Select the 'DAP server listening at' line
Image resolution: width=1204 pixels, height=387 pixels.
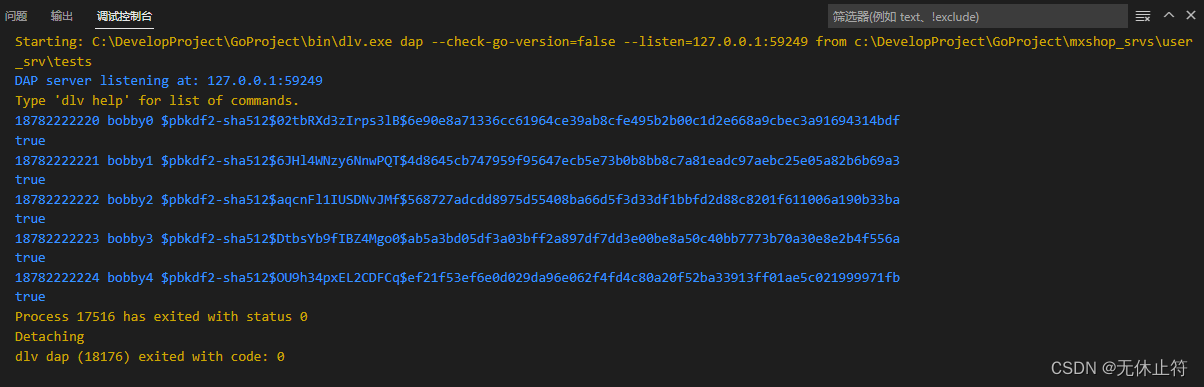tap(169, 80)
